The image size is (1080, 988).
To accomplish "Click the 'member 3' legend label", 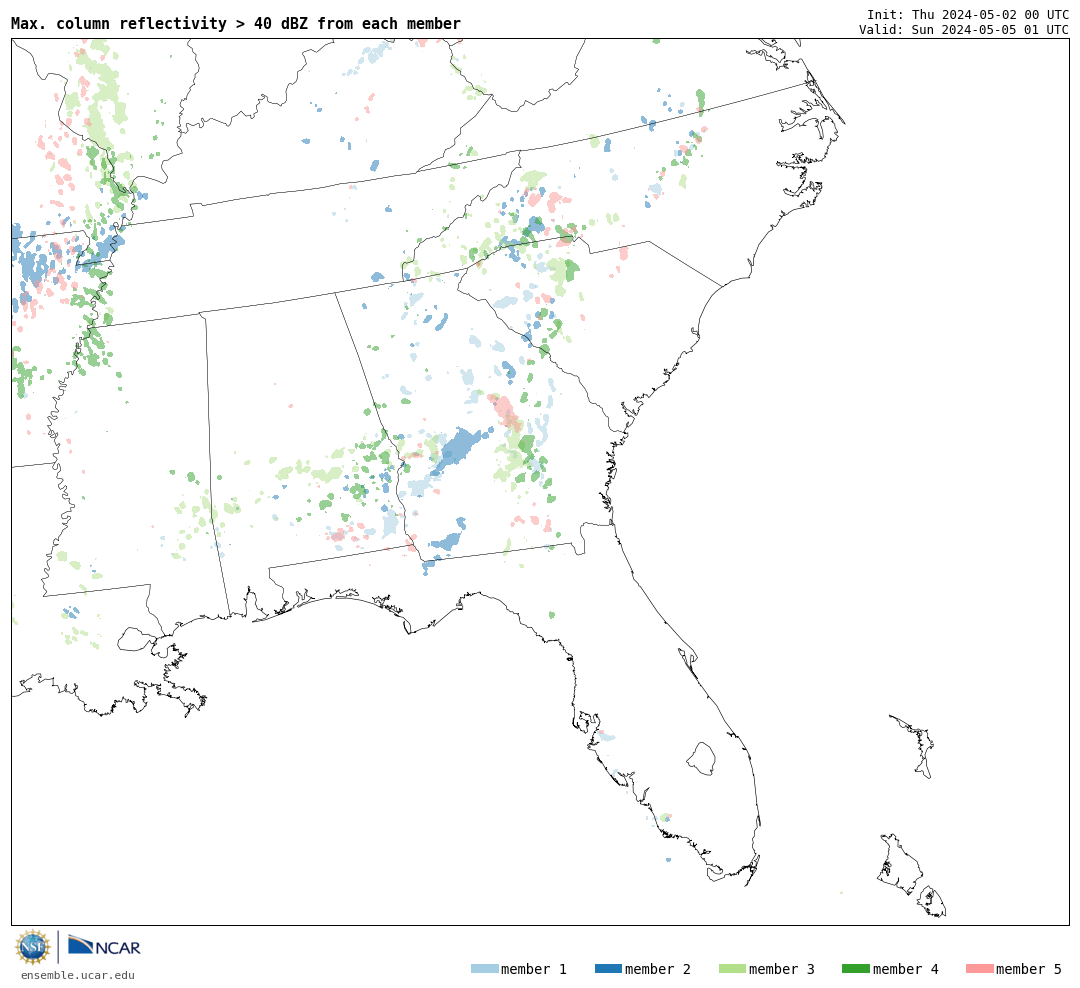I will pyautogui.click(x=782, y=969).
